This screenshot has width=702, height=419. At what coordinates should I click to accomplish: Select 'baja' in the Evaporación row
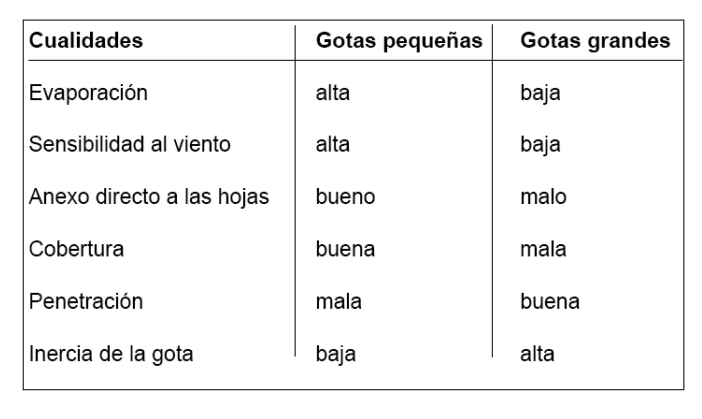[x=540, y=94]
